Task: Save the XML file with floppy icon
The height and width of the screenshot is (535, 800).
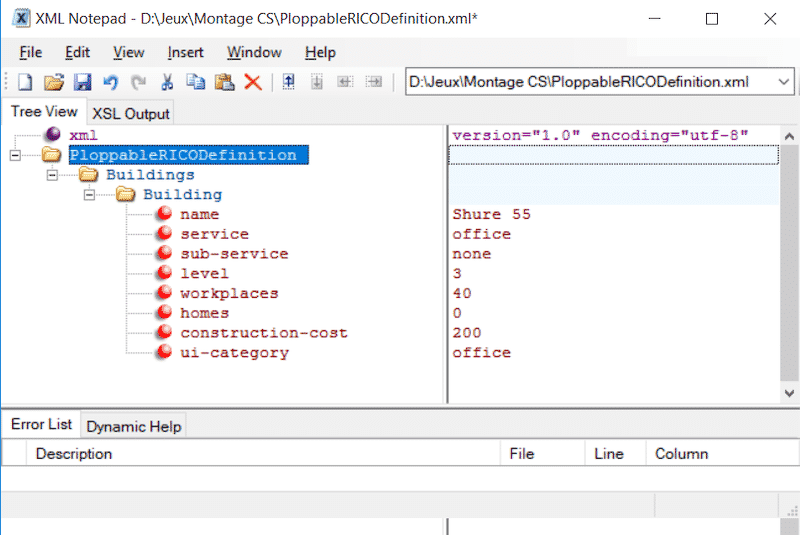Action: [x=82, y=82]
